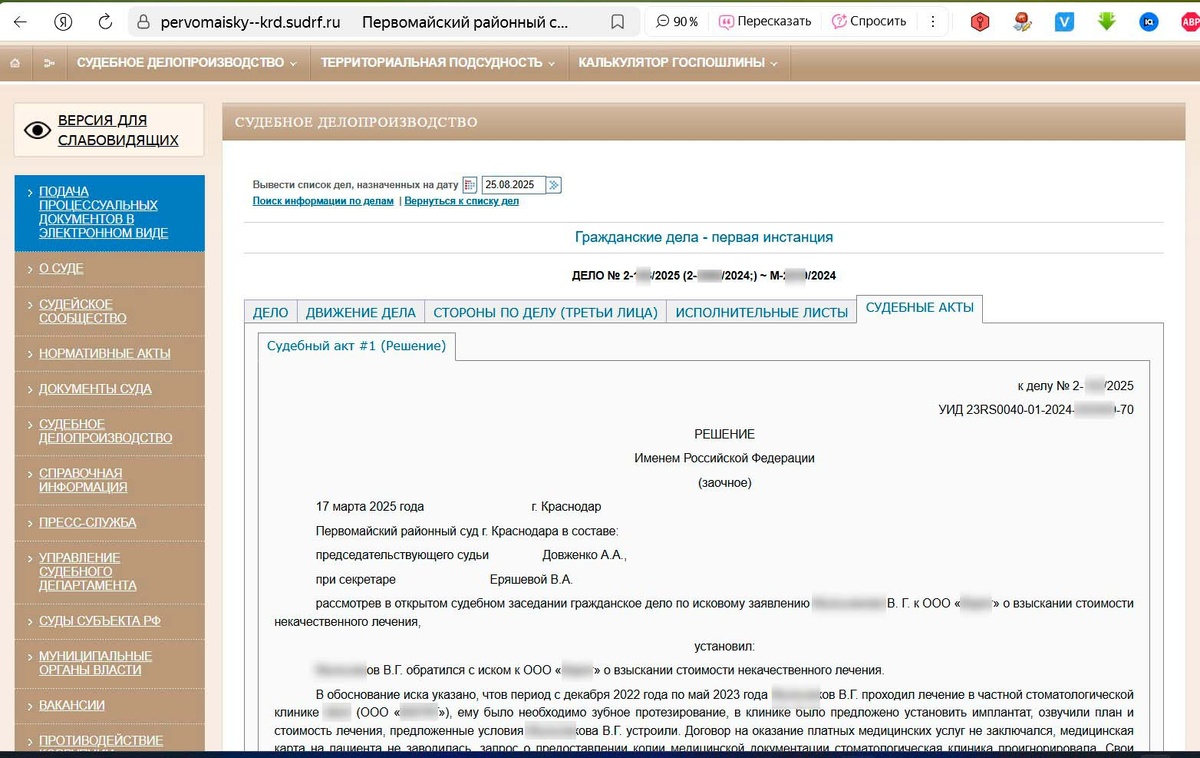This screenshot has width=1200, height=758.
Task: Expand Справочная информация sidebar item
Action: (x=83, y=480)
